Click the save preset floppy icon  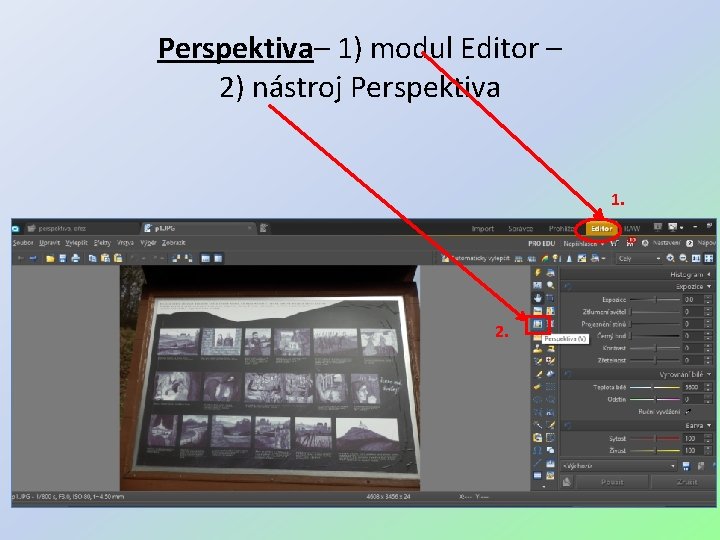(686, 466)
